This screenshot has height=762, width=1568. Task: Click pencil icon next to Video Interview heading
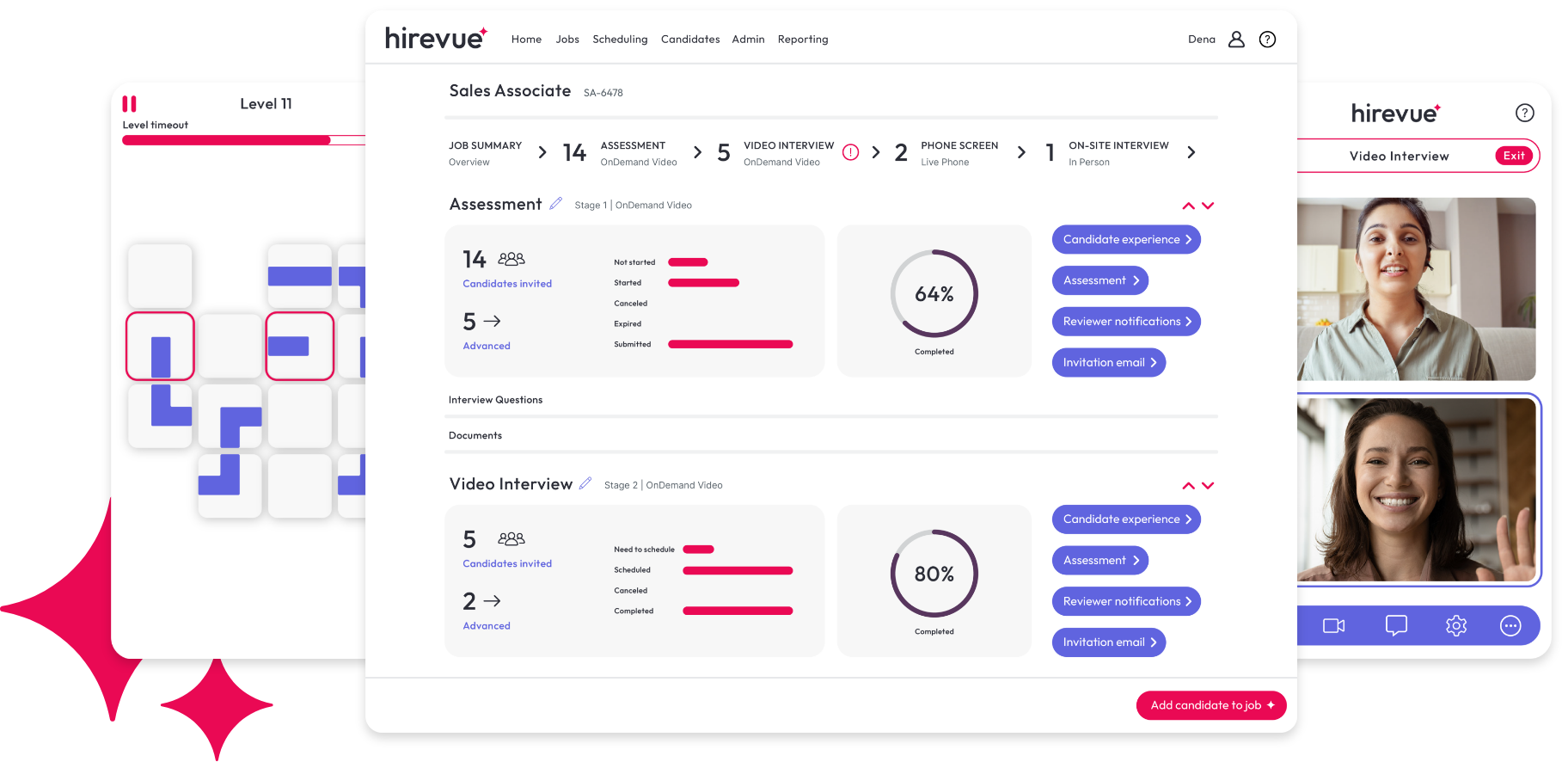[585, 483]
